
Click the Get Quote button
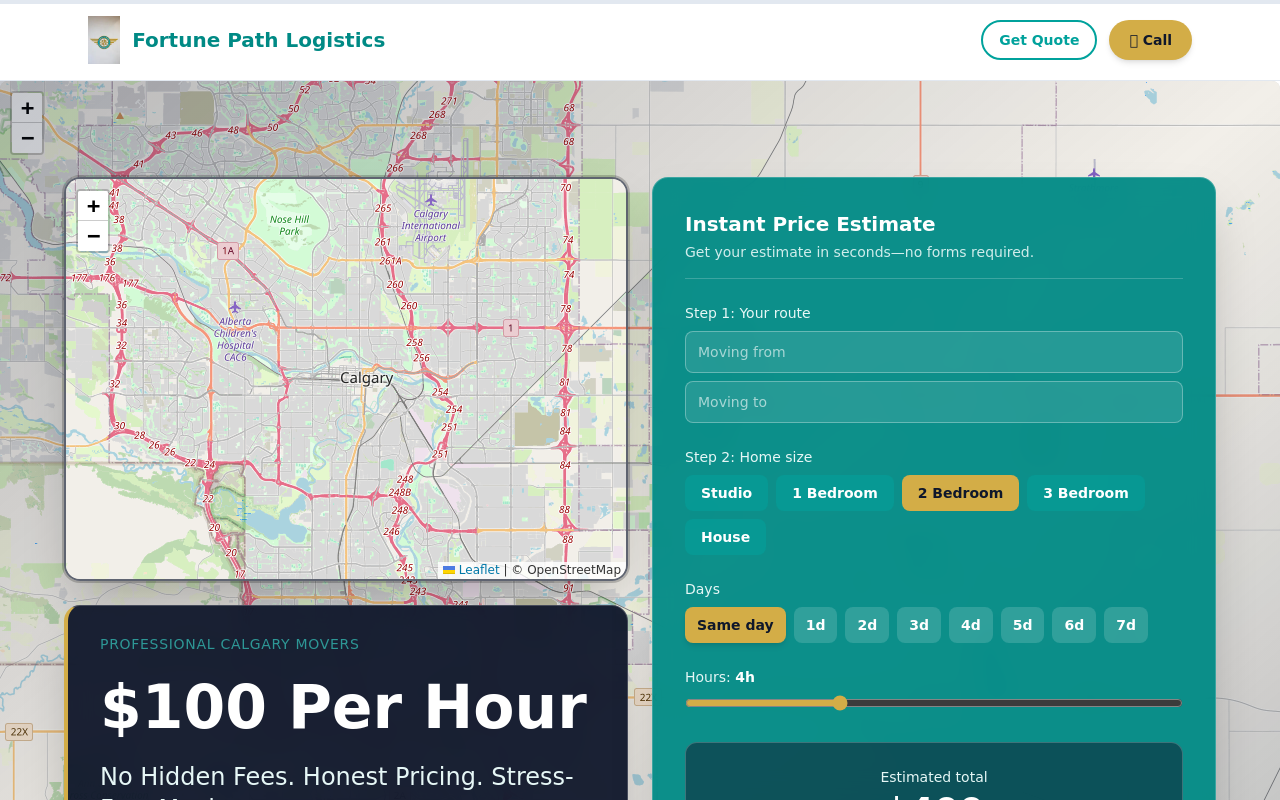coord(1039,40)
